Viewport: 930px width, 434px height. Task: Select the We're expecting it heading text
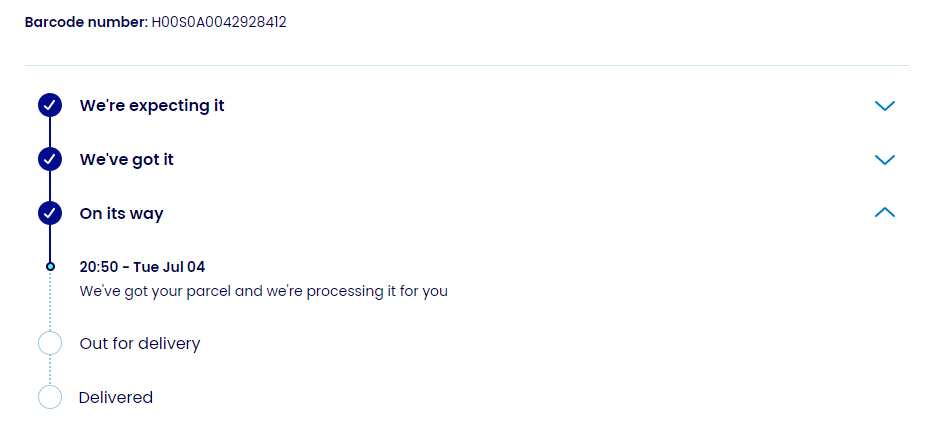pos(152,105)
